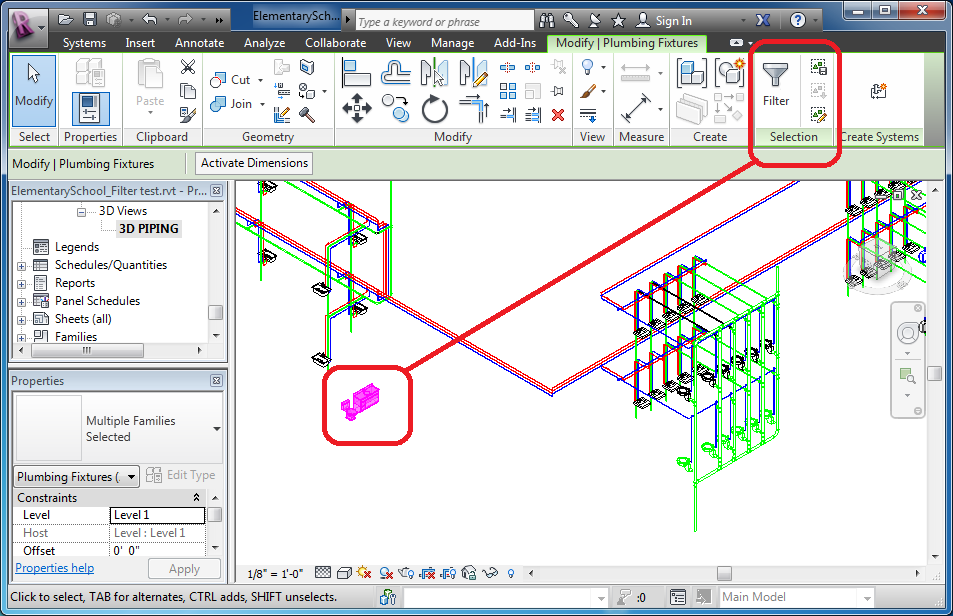Click the Activate Dimensions button
953x616 pixels.
(253, 163)
